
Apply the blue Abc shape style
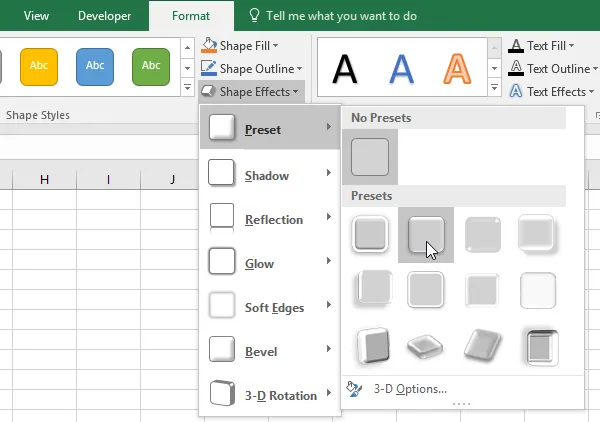coord(95,67)
